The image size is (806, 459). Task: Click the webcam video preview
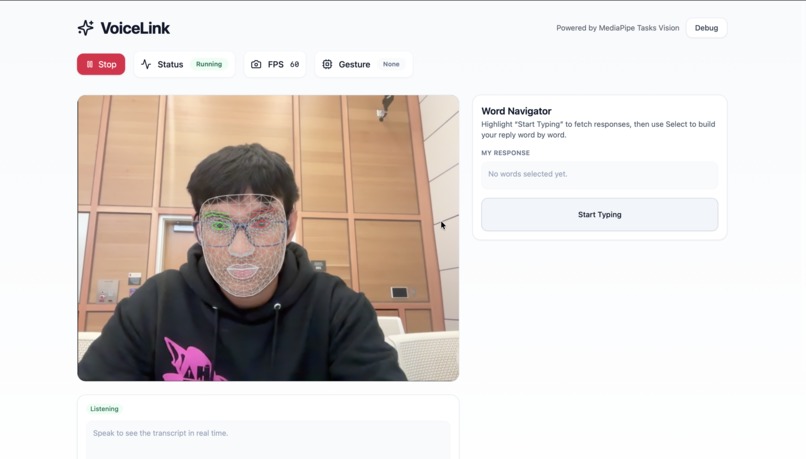pyautogui.click(x=268, y=238)
